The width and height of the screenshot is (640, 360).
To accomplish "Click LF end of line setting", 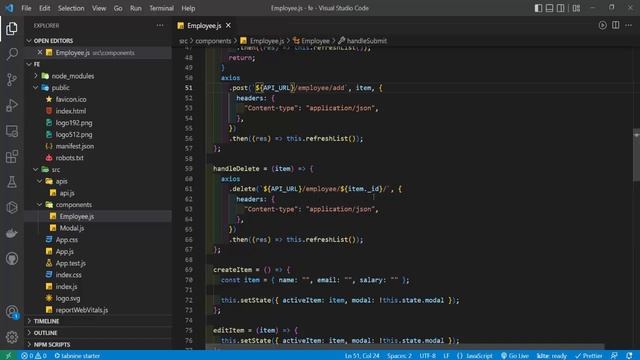I will tap(446, 356).
